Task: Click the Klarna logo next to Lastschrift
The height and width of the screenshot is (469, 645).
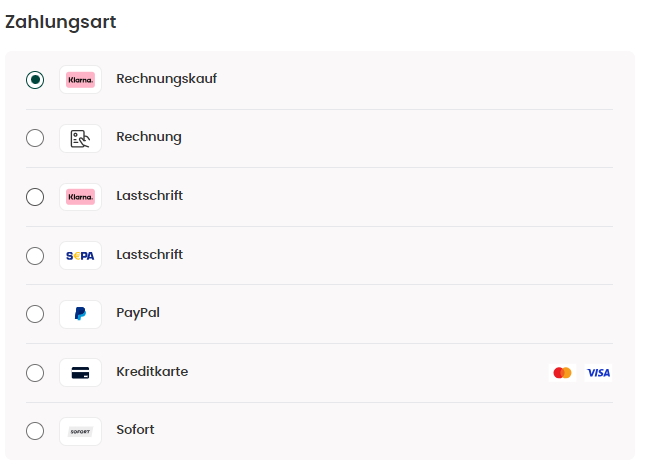Action: point(80,197)
